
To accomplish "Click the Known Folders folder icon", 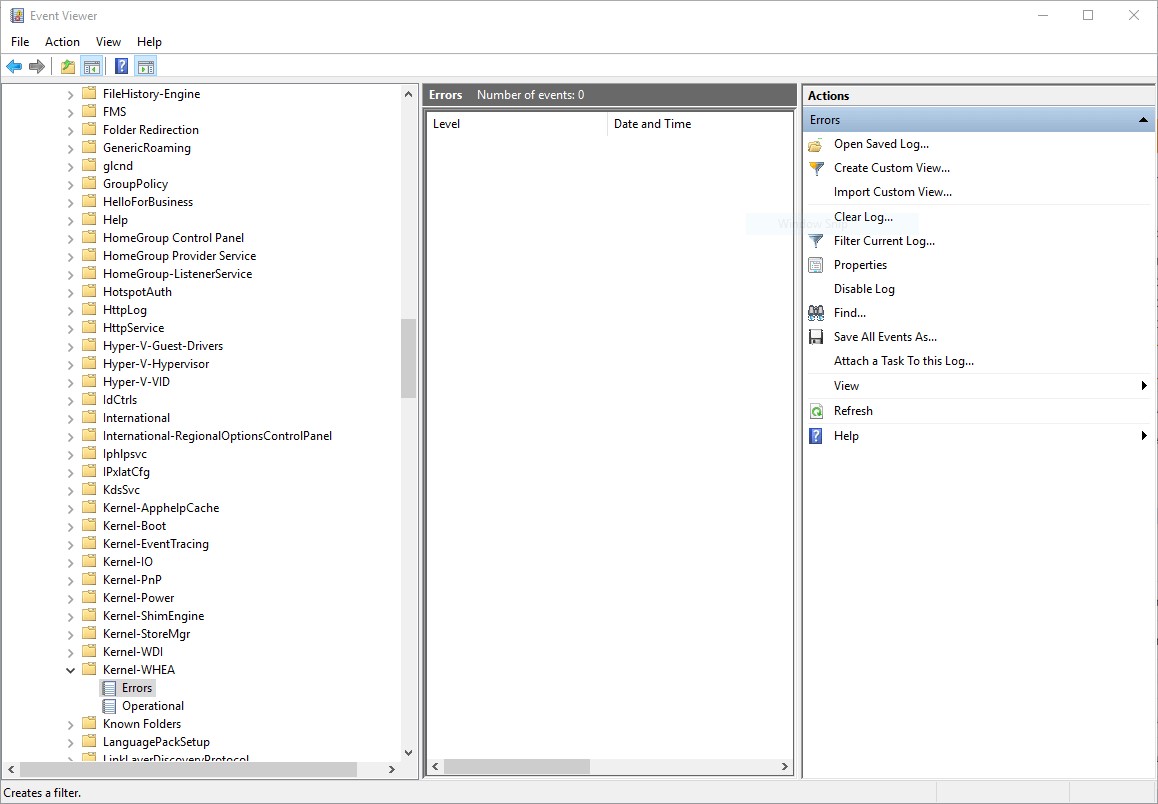I will (89, 724).
